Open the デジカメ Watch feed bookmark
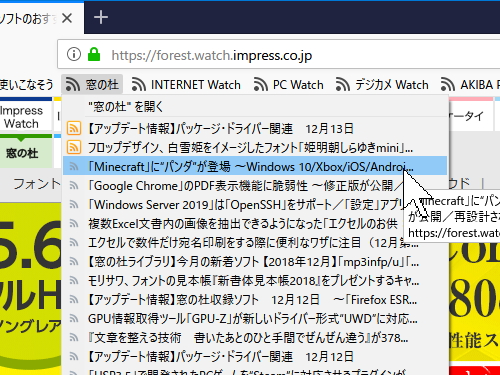 [382, 85]
